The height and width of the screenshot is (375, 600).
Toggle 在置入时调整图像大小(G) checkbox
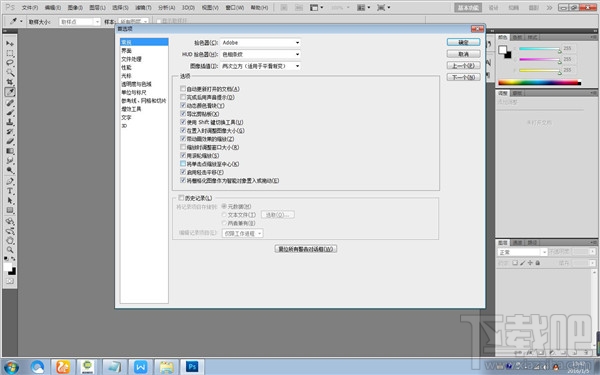pos(183,130)
